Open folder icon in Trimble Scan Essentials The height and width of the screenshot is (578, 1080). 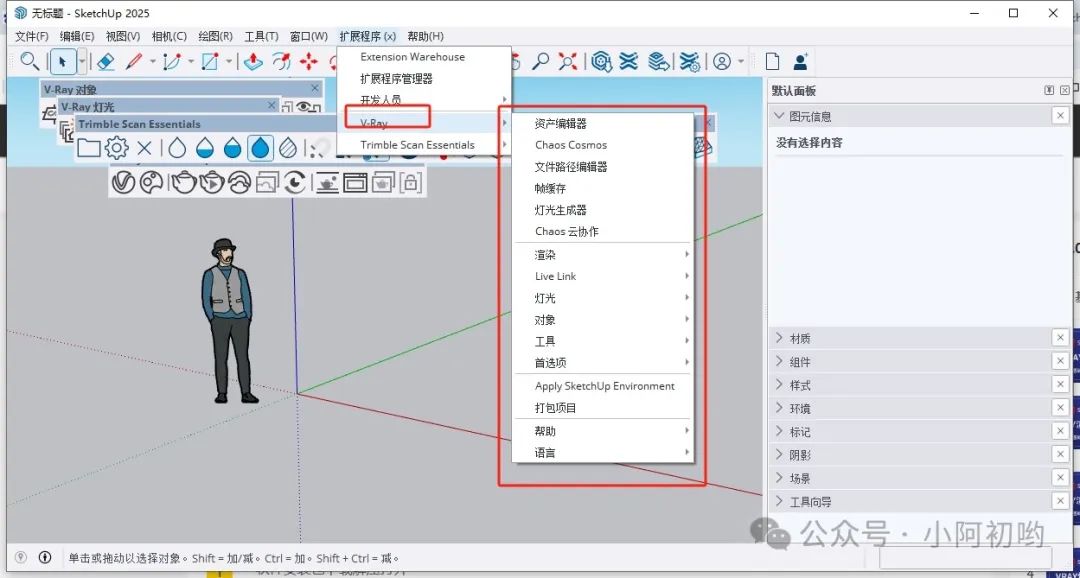[88, 147]
